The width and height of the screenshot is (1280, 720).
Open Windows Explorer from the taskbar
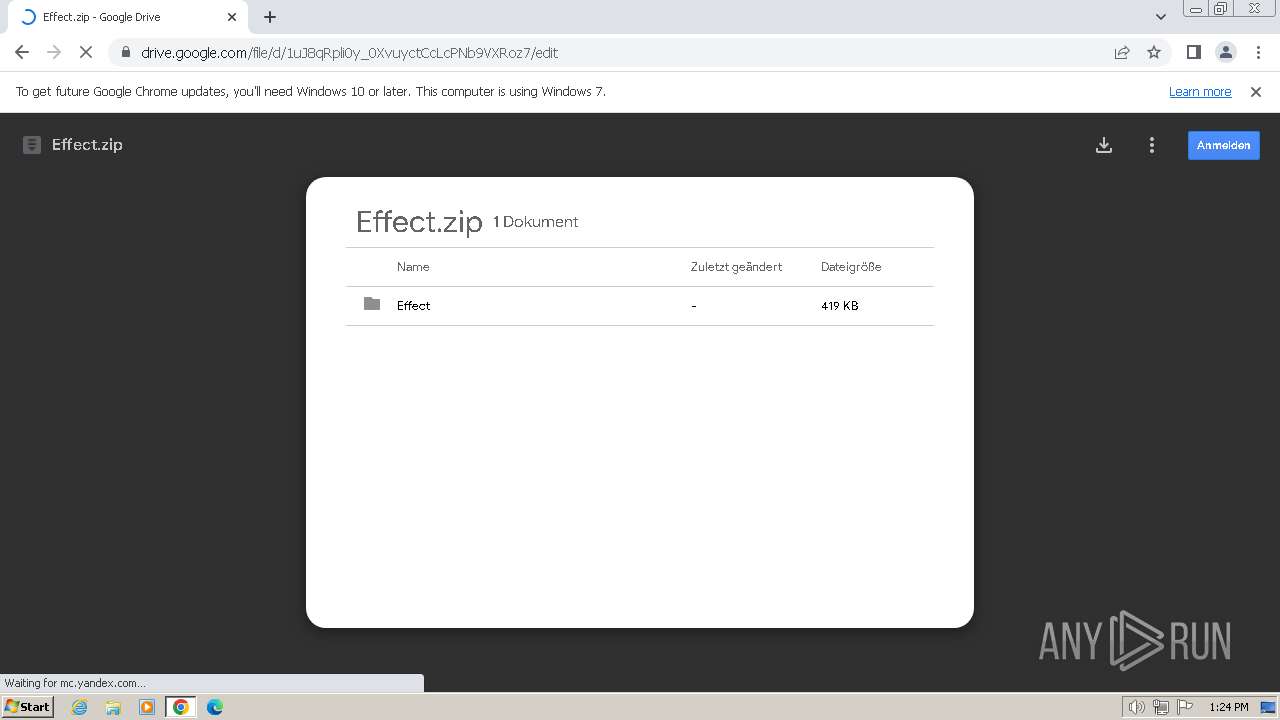(113, 707)
